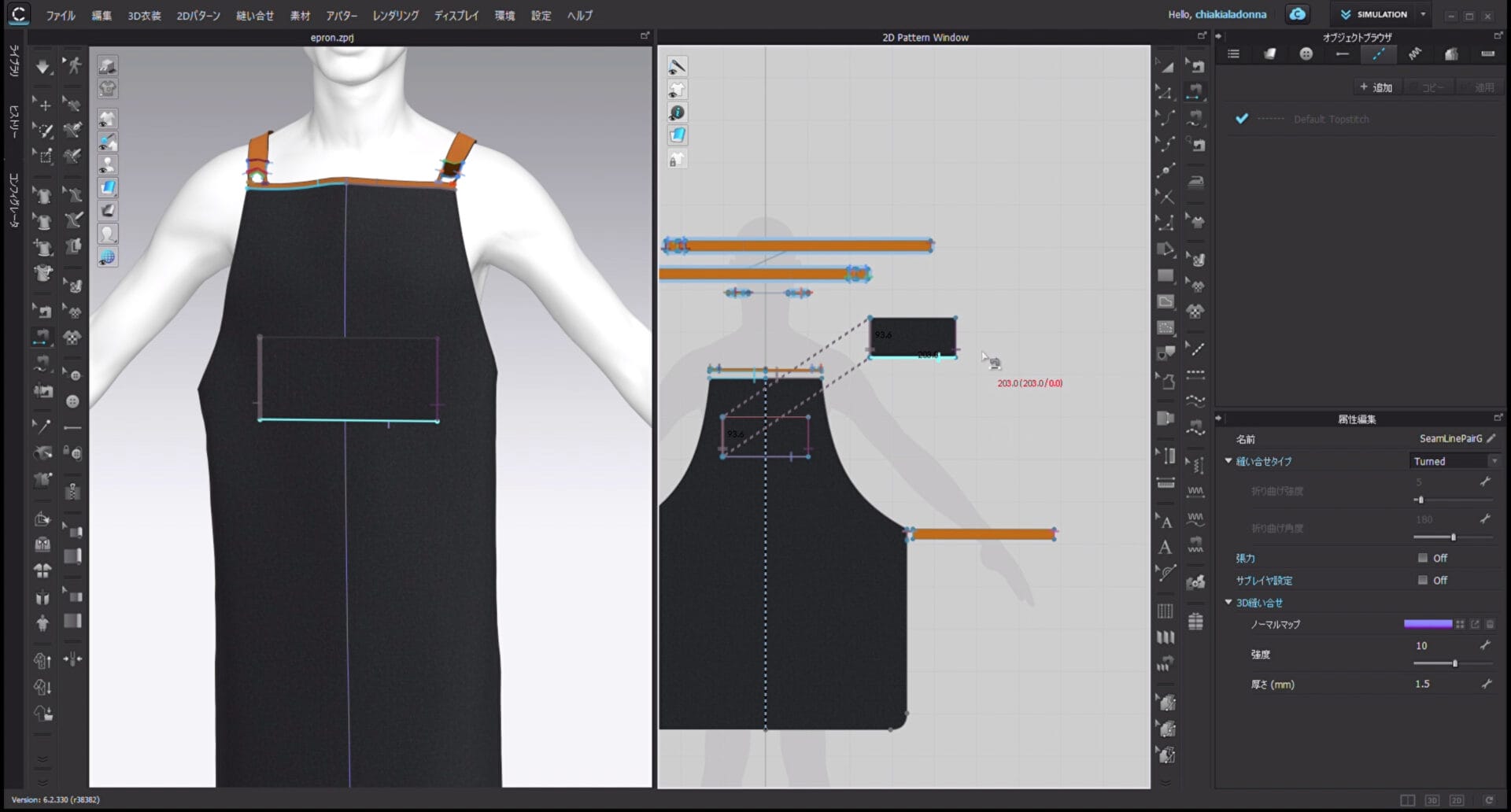
Task: Click the edit pencil next to SeamLinePairG
Action: coord(1491,439)
